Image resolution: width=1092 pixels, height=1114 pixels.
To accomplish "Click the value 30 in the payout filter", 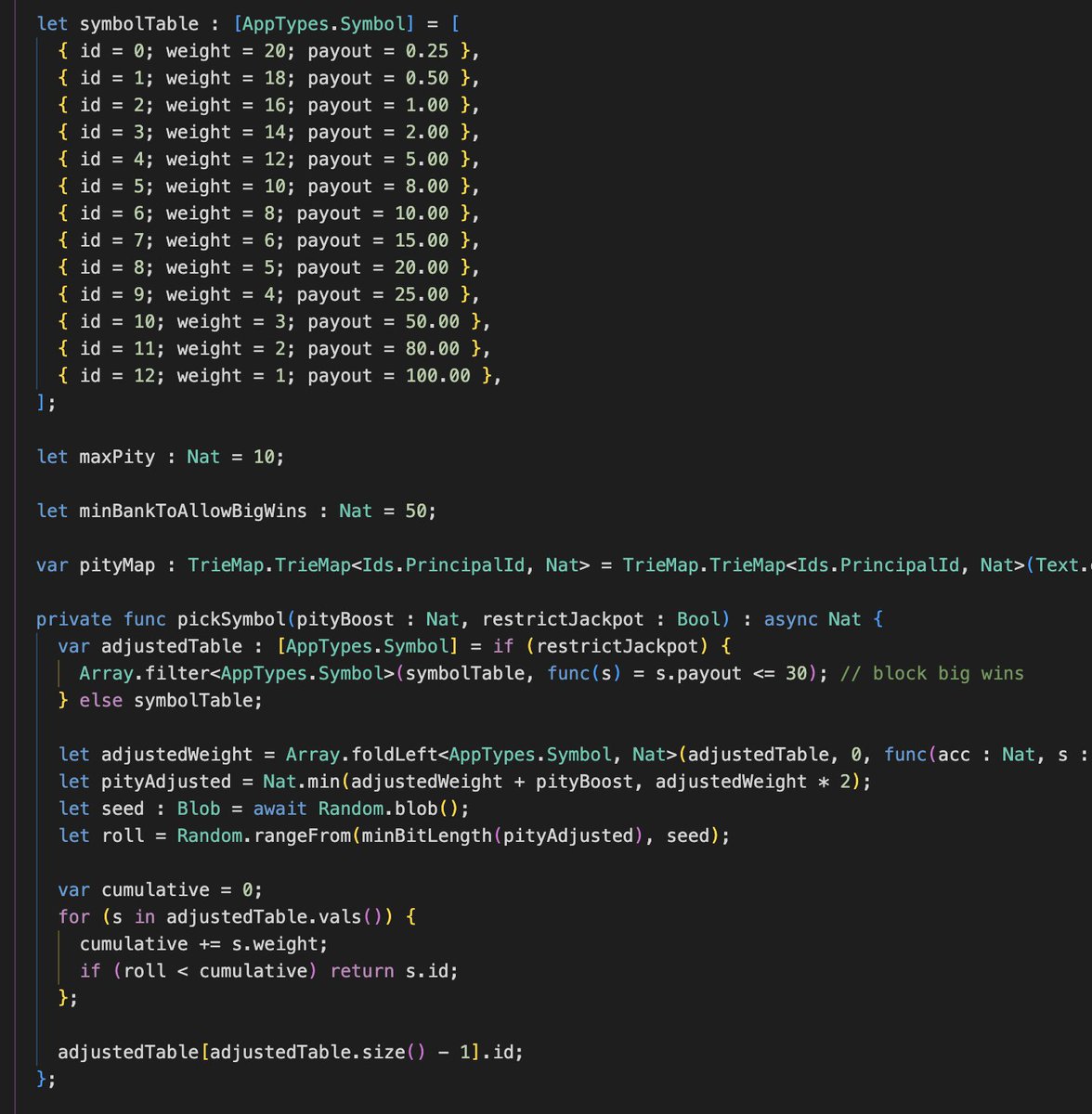I will [796, 673].
